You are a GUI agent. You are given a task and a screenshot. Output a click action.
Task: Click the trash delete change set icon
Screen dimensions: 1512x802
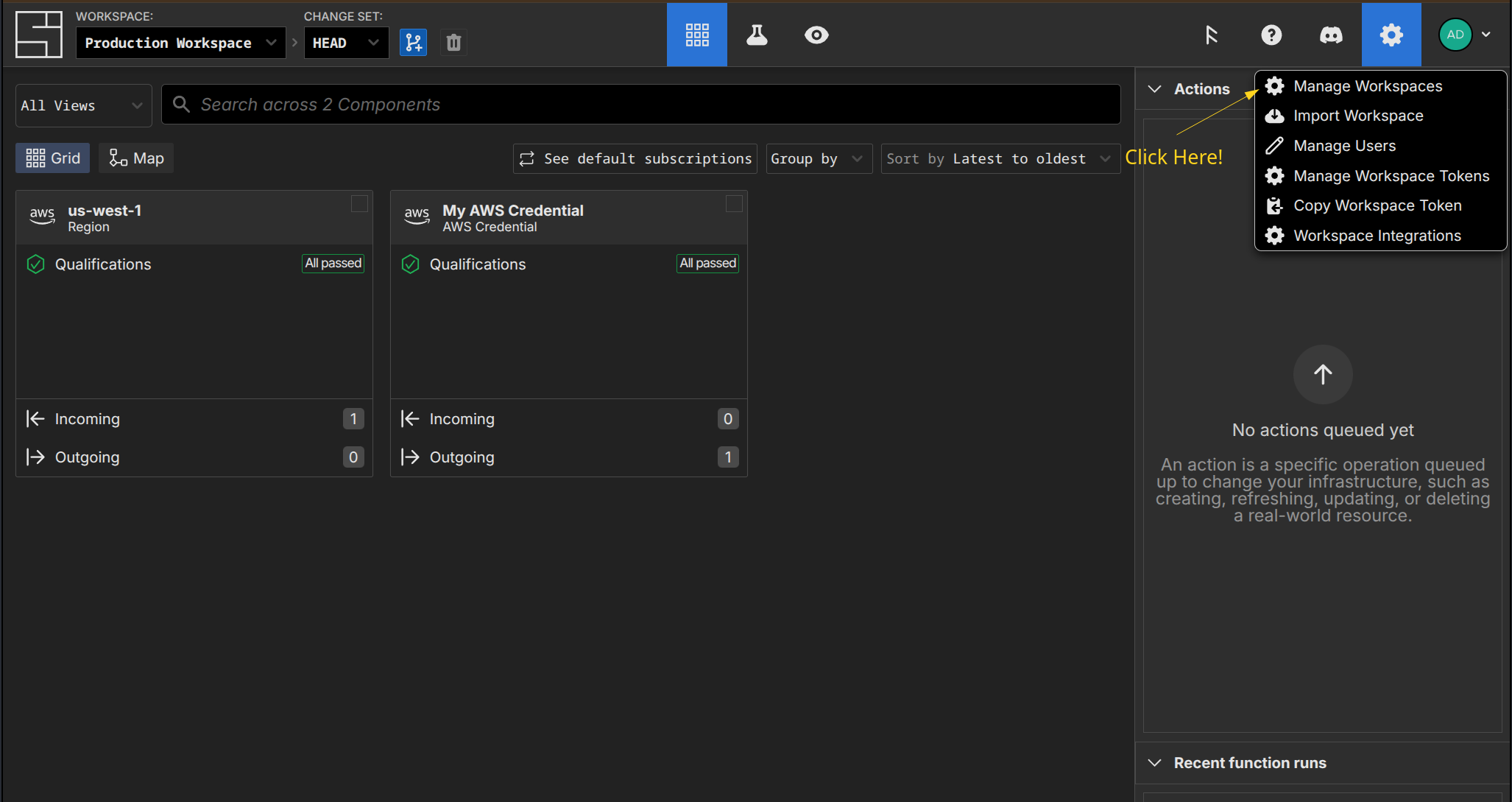tap(453, 43)
